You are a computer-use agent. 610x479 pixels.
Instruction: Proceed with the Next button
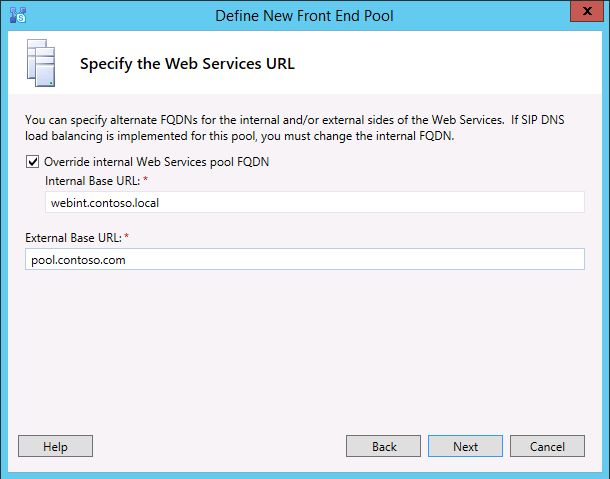click(465, 446)
